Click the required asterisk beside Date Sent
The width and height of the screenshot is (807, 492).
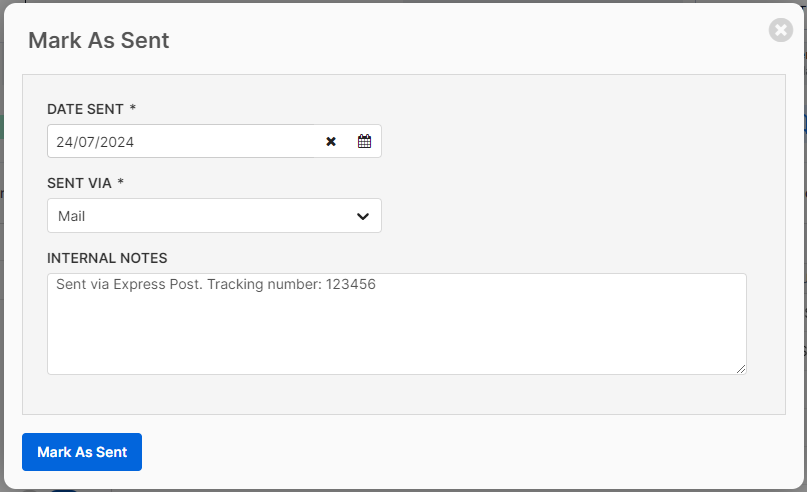[x=133, y=108]
